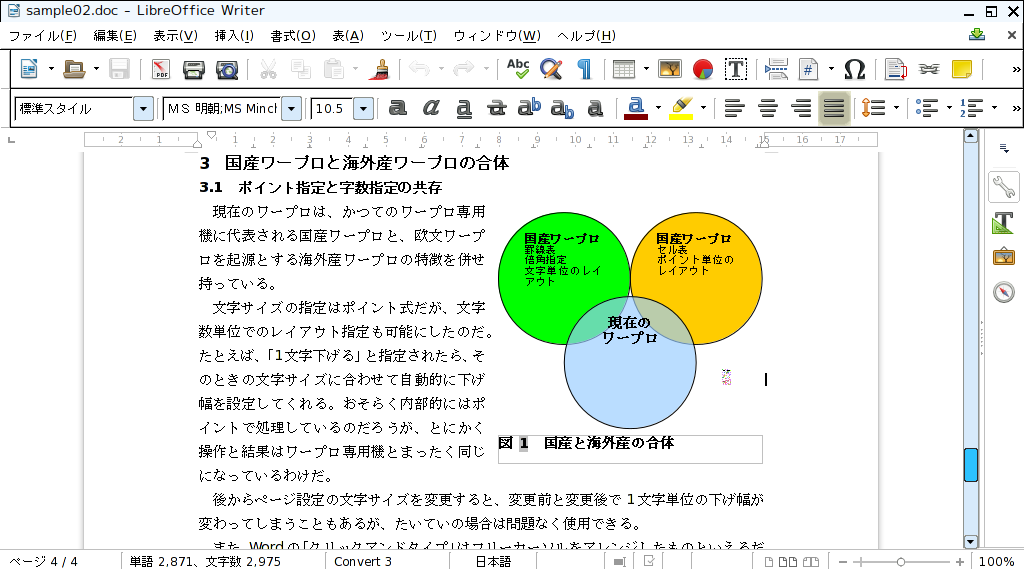Open font size dropdown (10.5)
The height and width of the screenshot is (572, 1024).
tap(363, 108)
